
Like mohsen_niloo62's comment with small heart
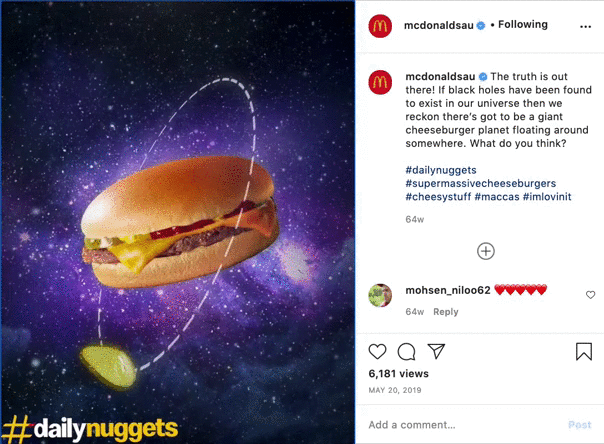(590, 295)
